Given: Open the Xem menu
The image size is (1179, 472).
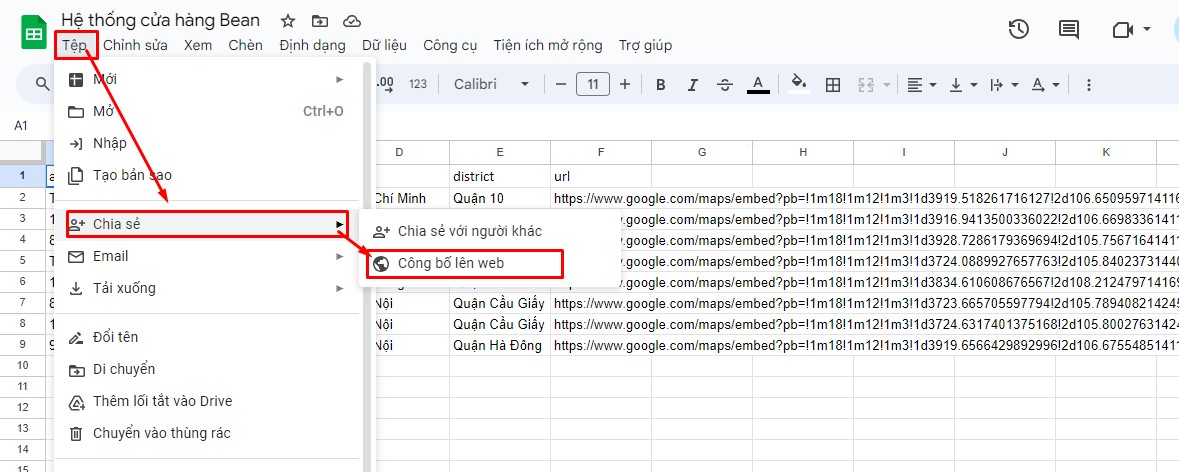Looking at the screenshot, I should coord(198,45).
